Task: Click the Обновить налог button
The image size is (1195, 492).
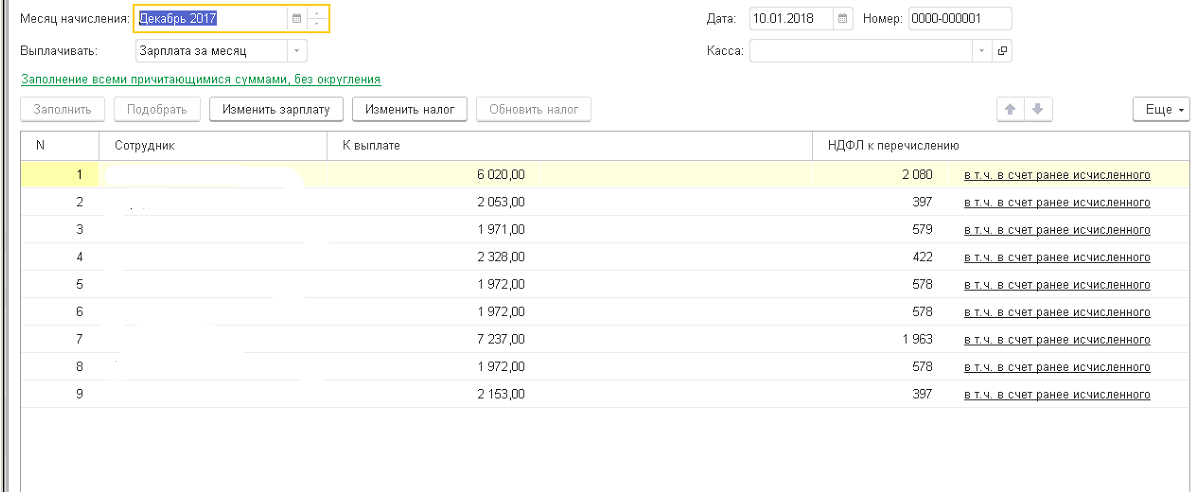Action: 534,109
